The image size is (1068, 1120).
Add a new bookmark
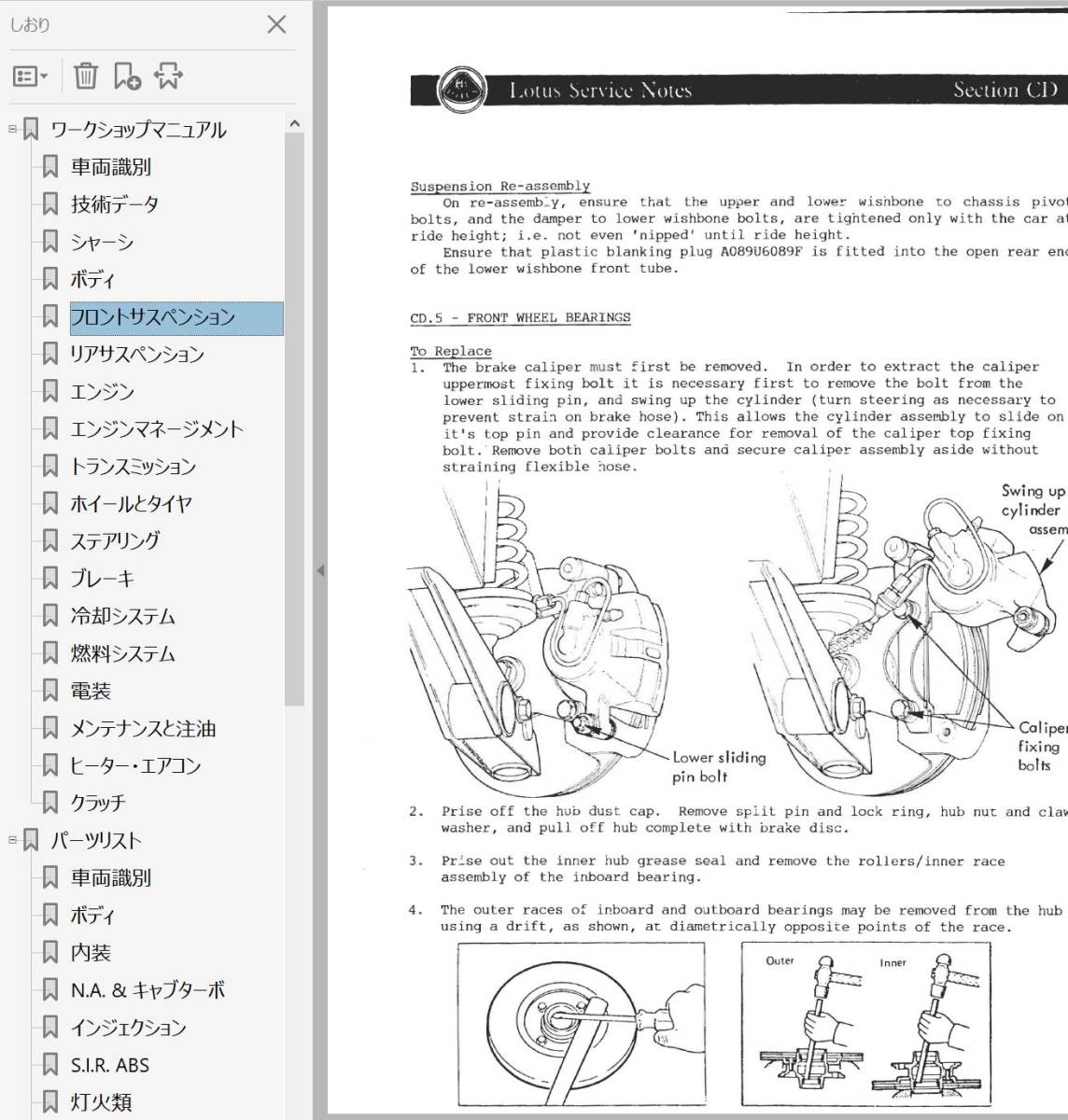click(x=127, y=77)
